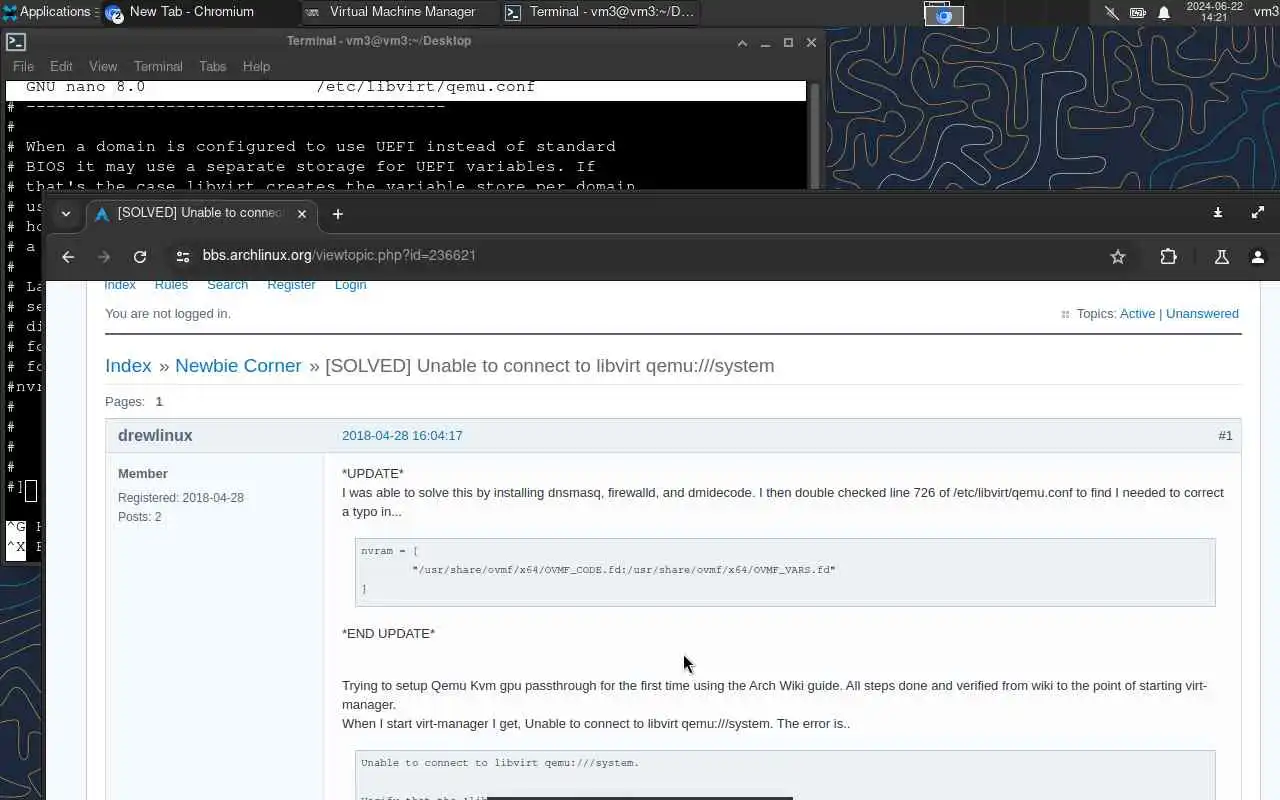Click the drewlinux username
1280x800 pixels.
pyautogui.click(x=155, y=436)
